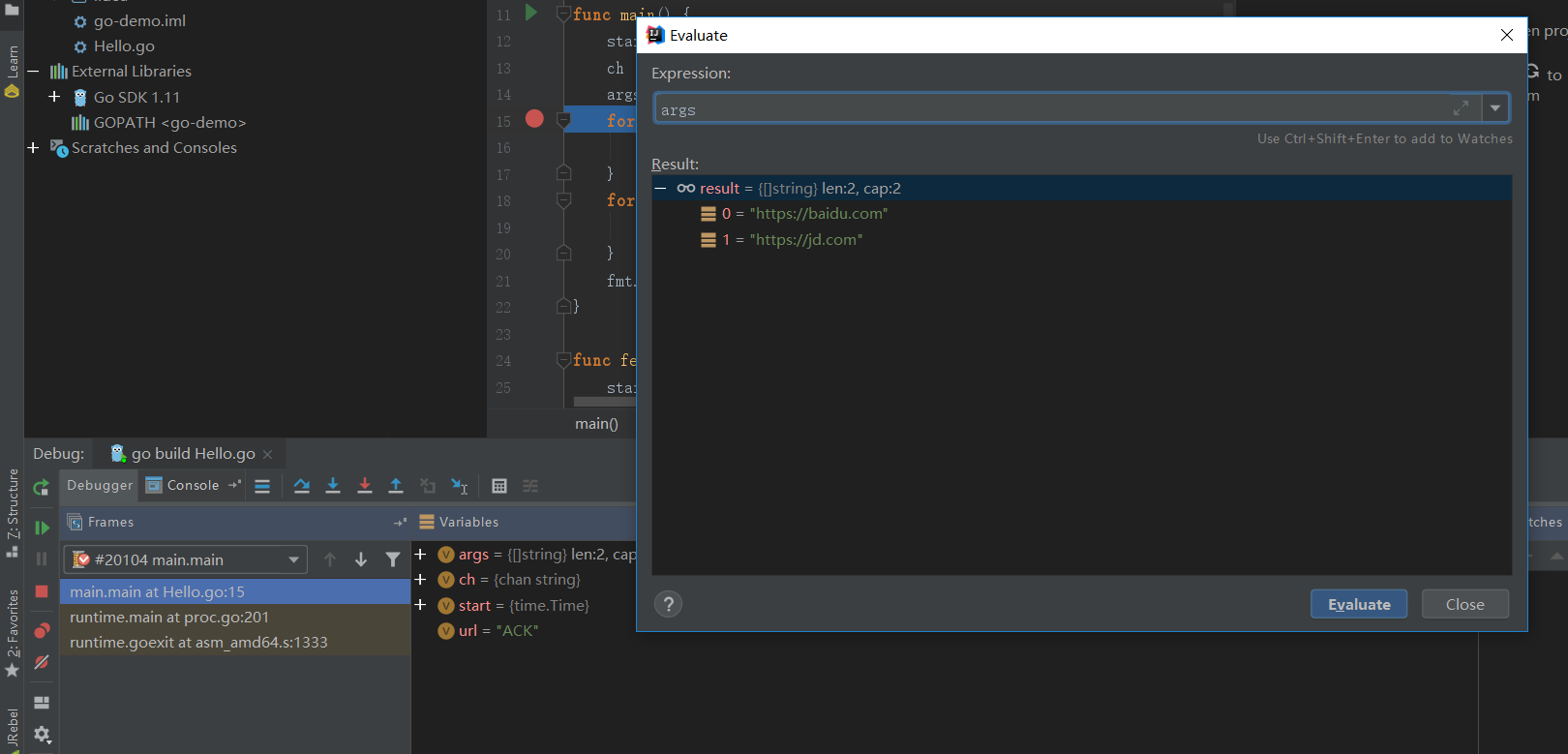Image resolution: width=1568 pixels, height=754 pixels.
Task: Click the arrow icon beside the Console tab
Action: [x=234, y=485]
